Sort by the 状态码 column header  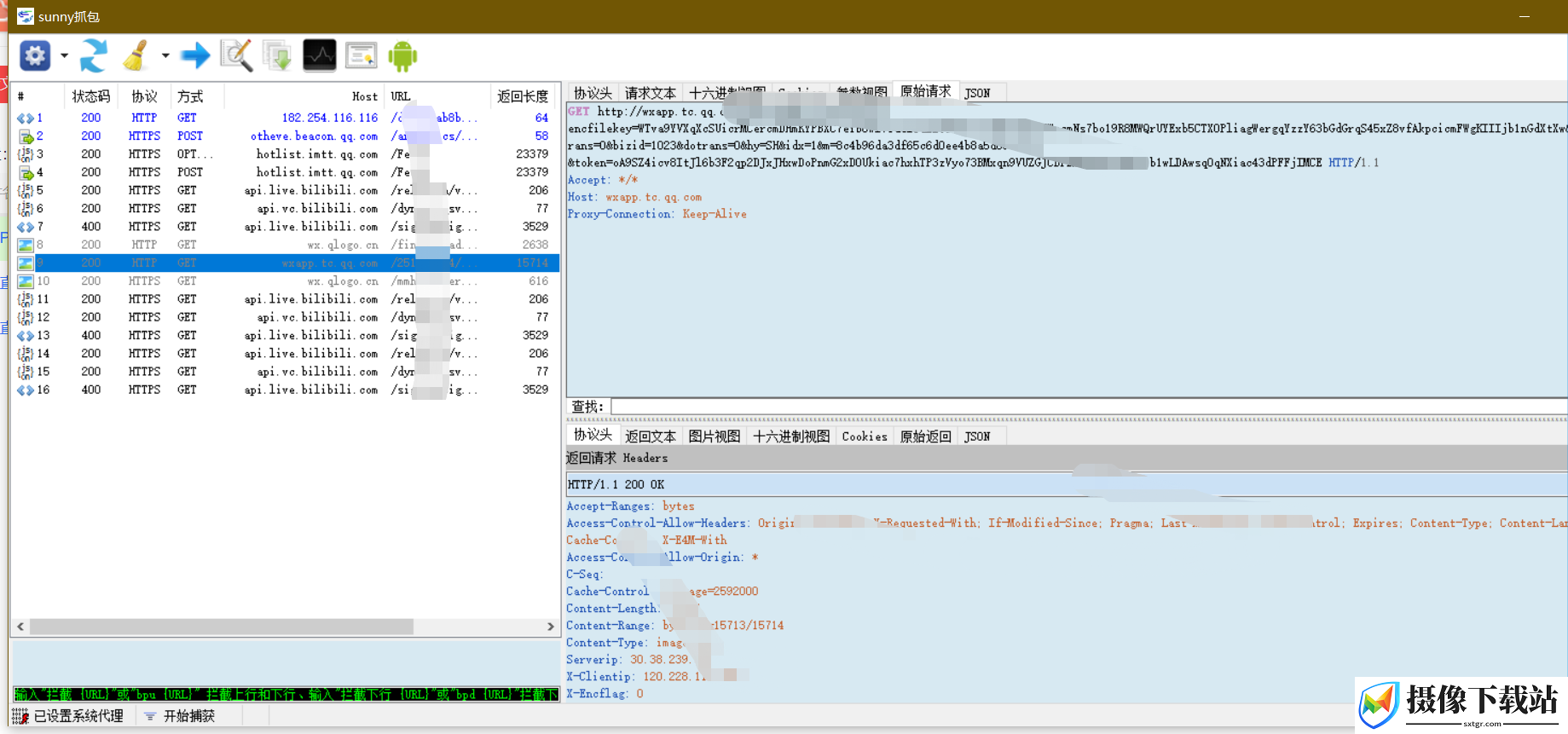pos(90,96)
